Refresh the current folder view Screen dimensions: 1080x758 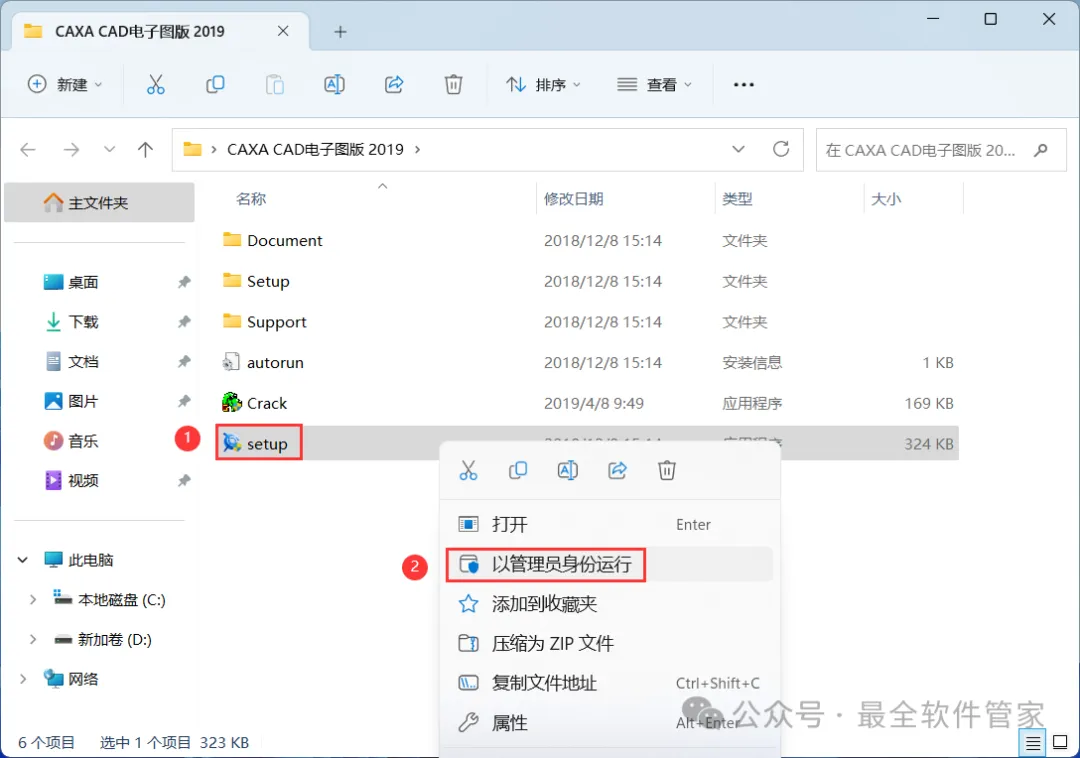click(x=781, y=149)
